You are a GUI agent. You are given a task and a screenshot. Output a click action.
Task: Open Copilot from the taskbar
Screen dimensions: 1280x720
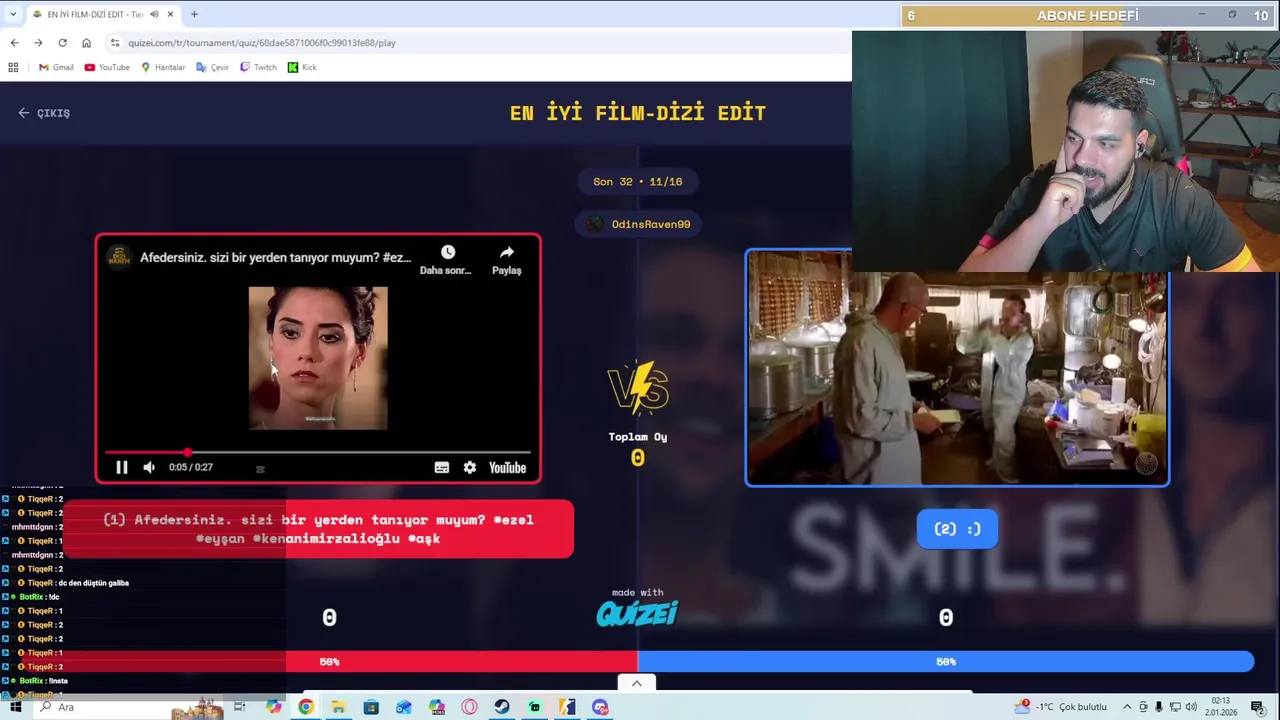pos(273,707)
